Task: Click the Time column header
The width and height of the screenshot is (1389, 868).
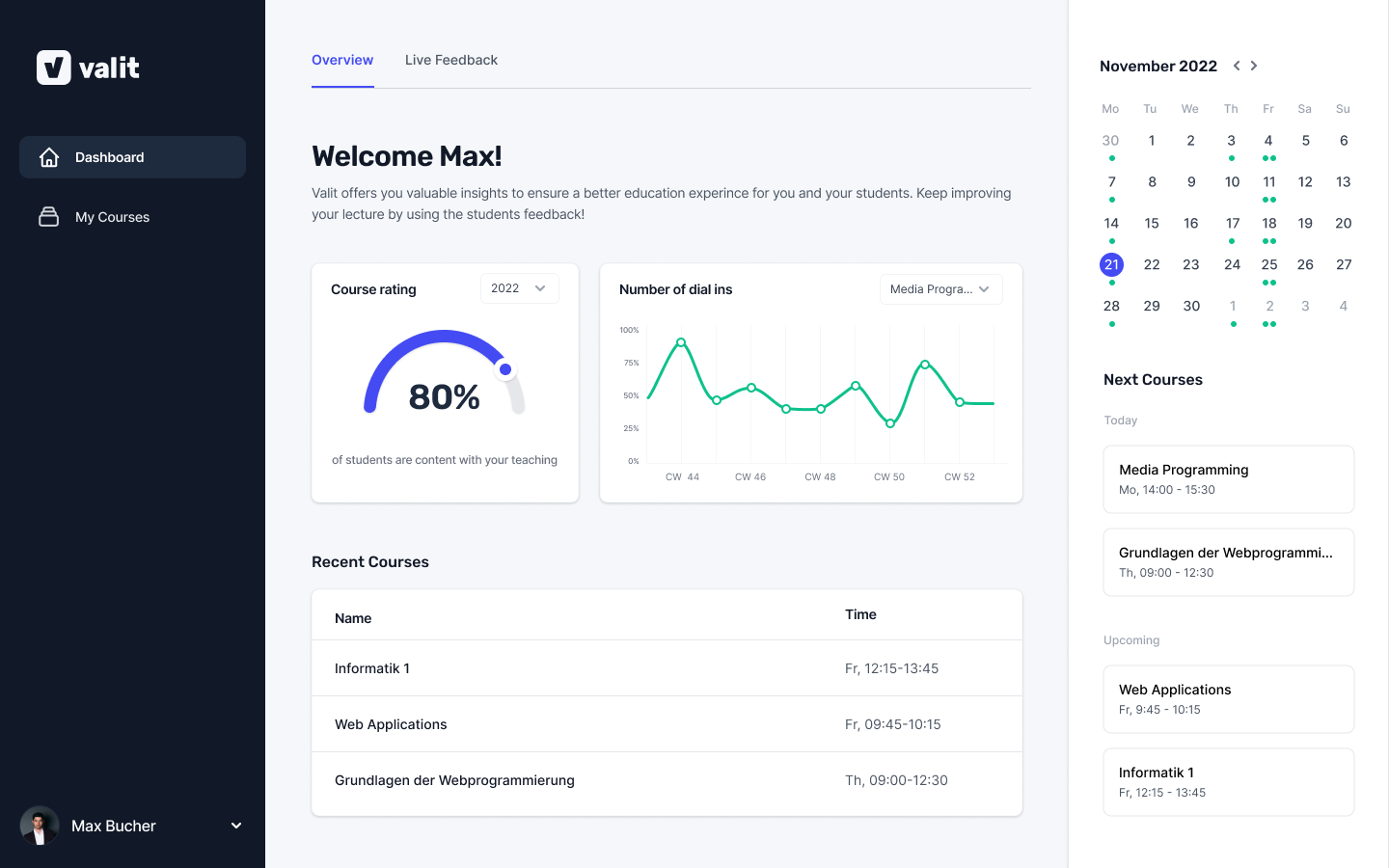Action: point(860,614)
